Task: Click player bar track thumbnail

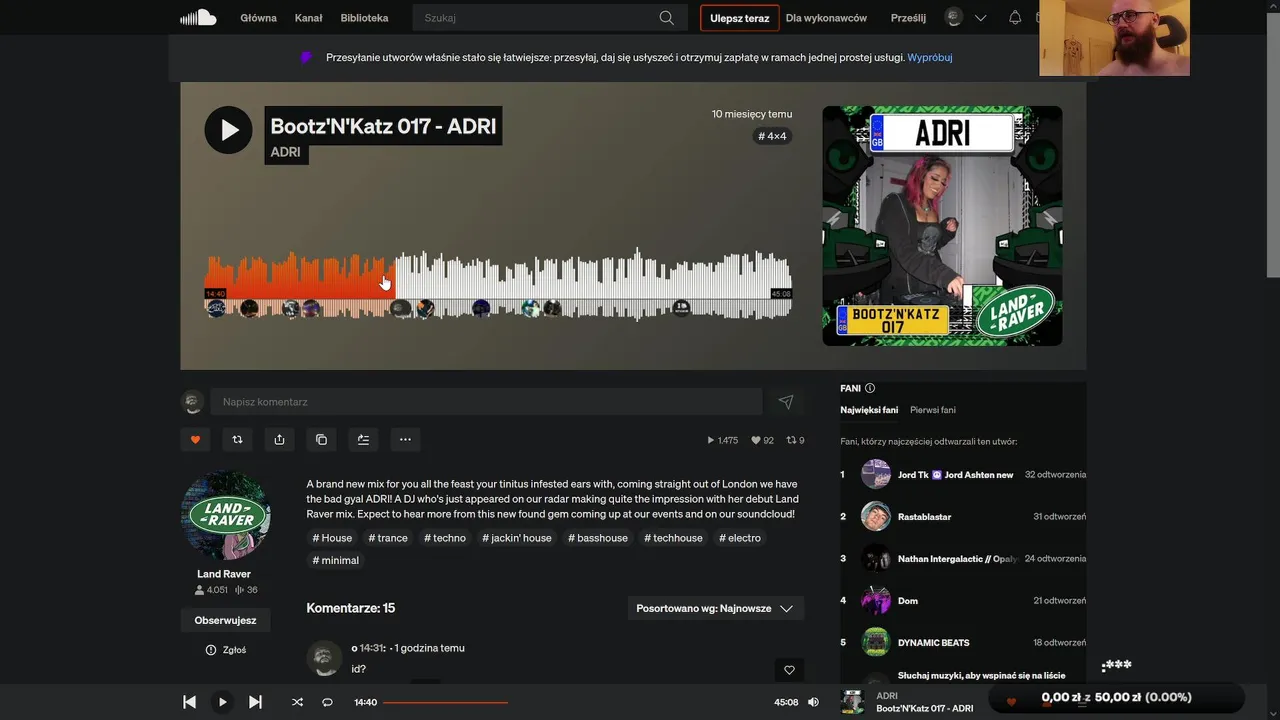Action: [x=853, y=702]
